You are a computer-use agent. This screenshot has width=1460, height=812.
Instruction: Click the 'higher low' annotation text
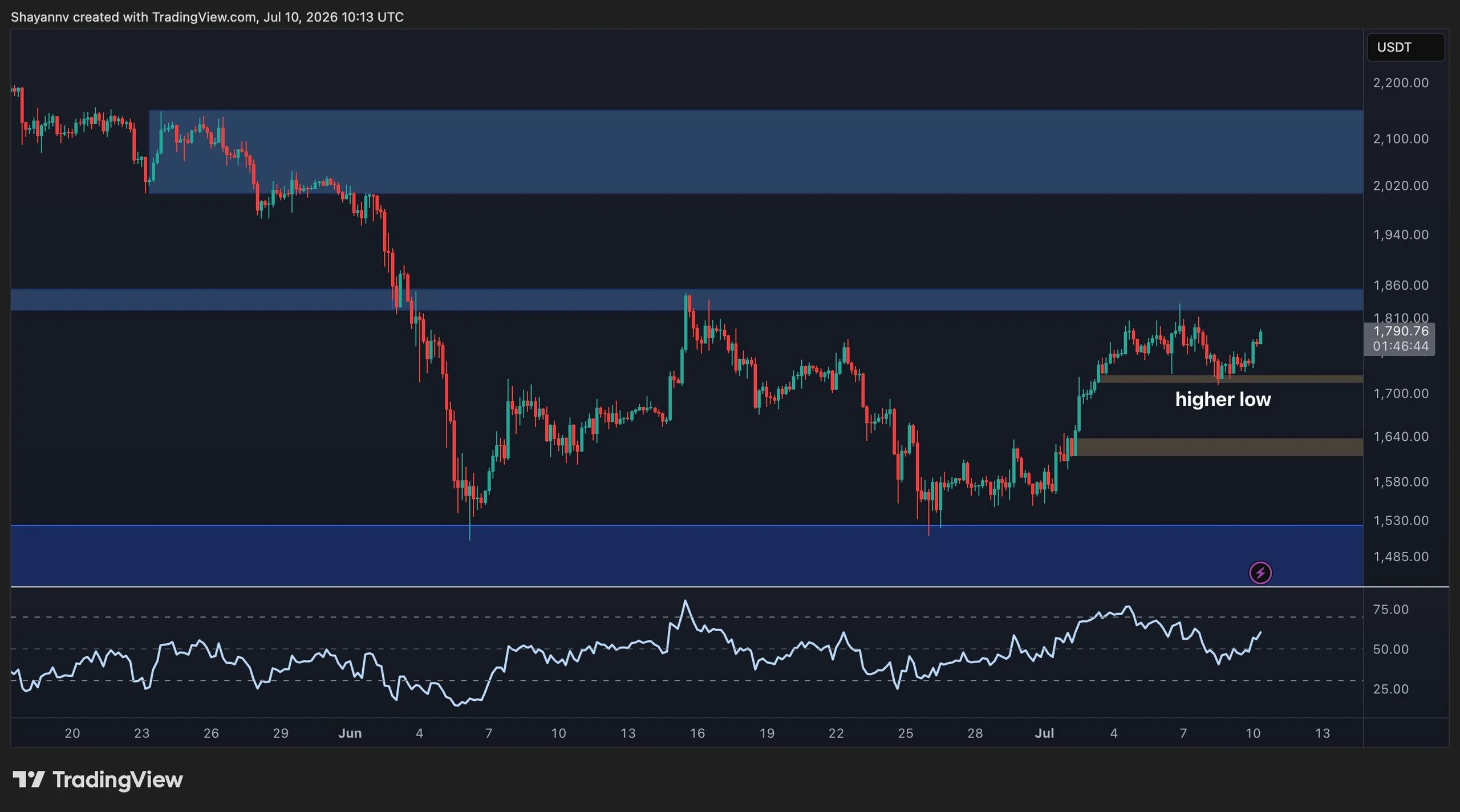tap(1223, 399)
